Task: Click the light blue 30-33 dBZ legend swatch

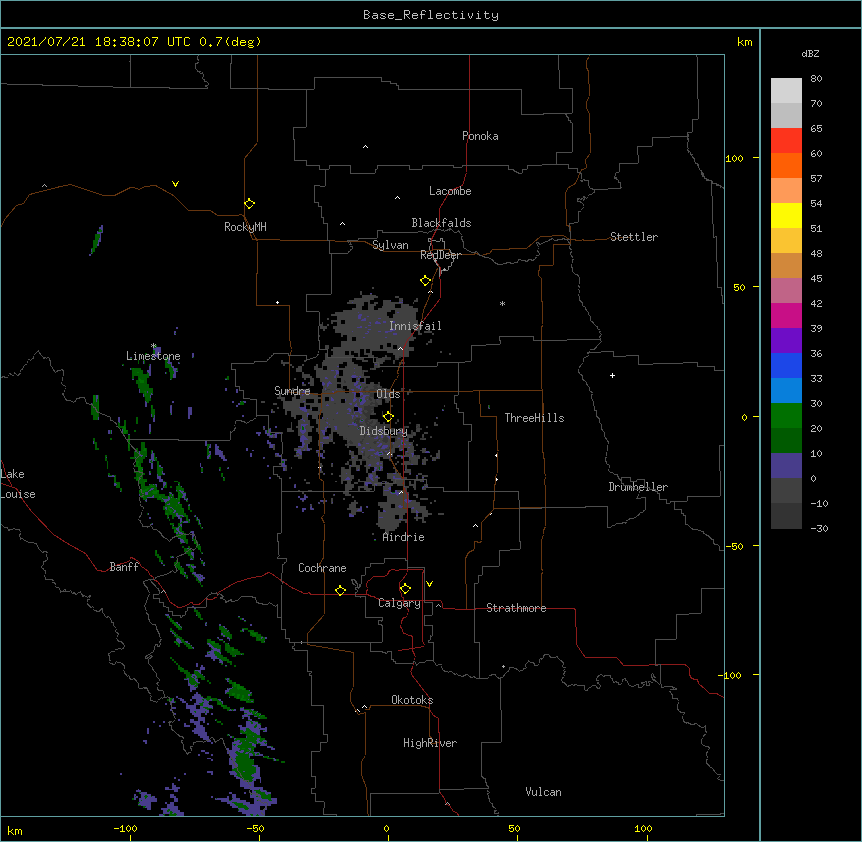Action: 786,391
